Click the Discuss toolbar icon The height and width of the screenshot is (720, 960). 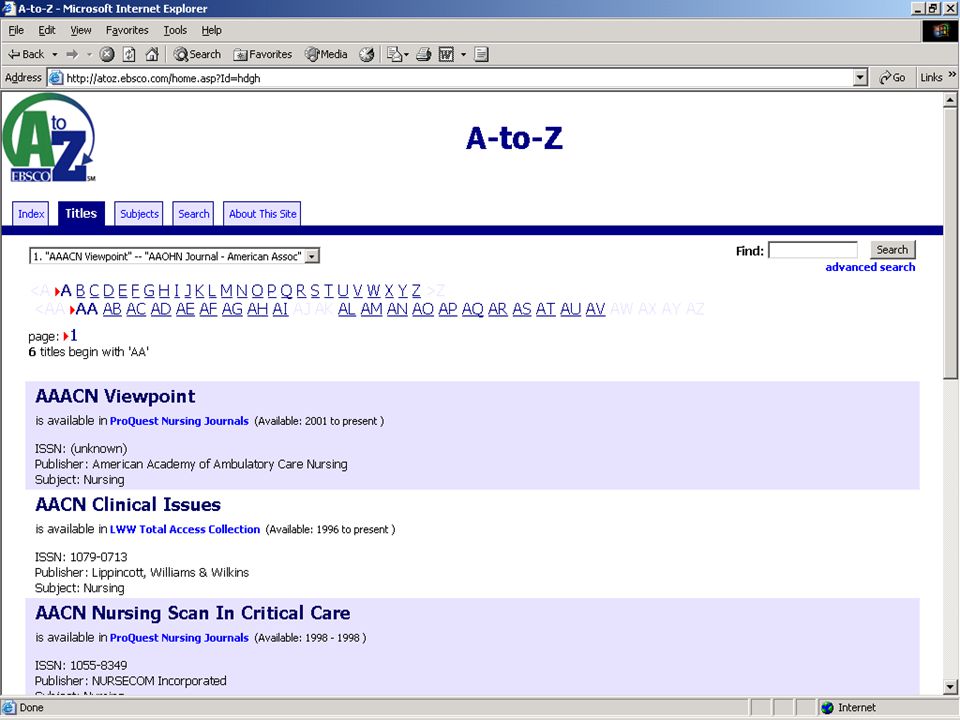[481, 54]
